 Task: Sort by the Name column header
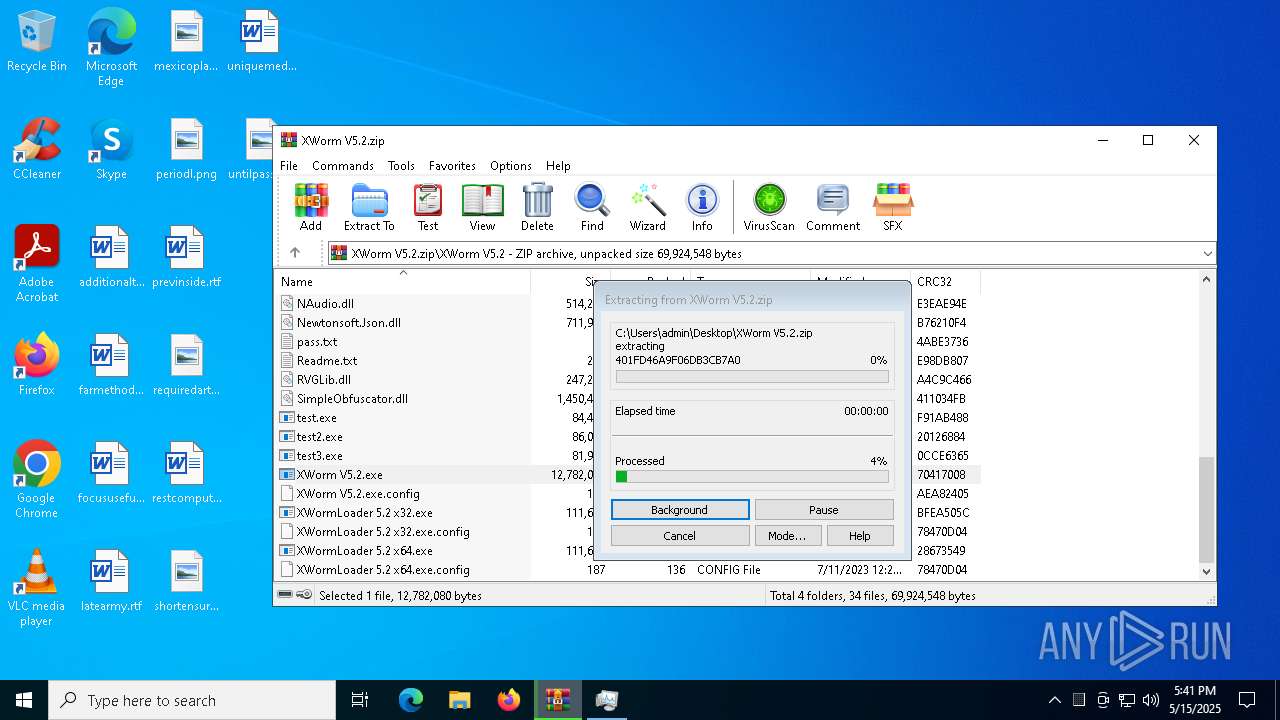[403, 282]
